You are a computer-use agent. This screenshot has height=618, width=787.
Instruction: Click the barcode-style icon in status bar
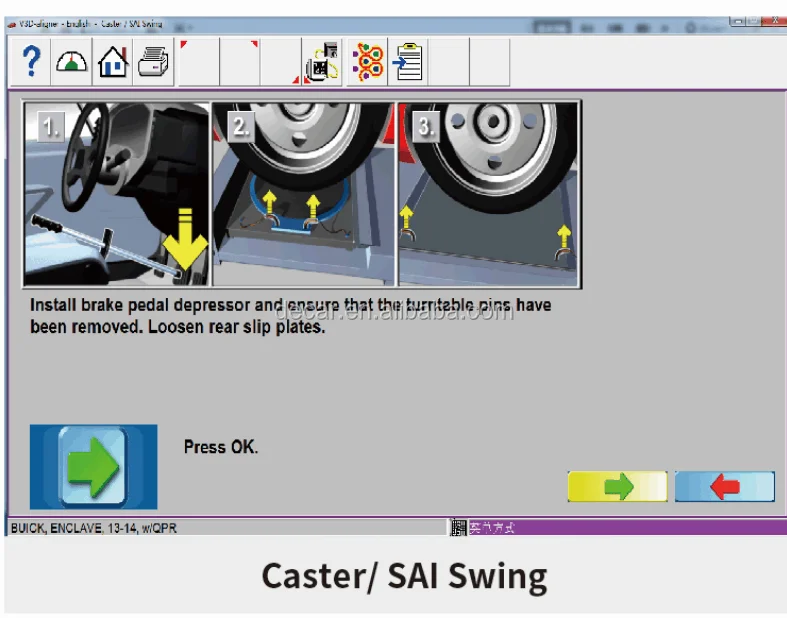click(458, 528)
